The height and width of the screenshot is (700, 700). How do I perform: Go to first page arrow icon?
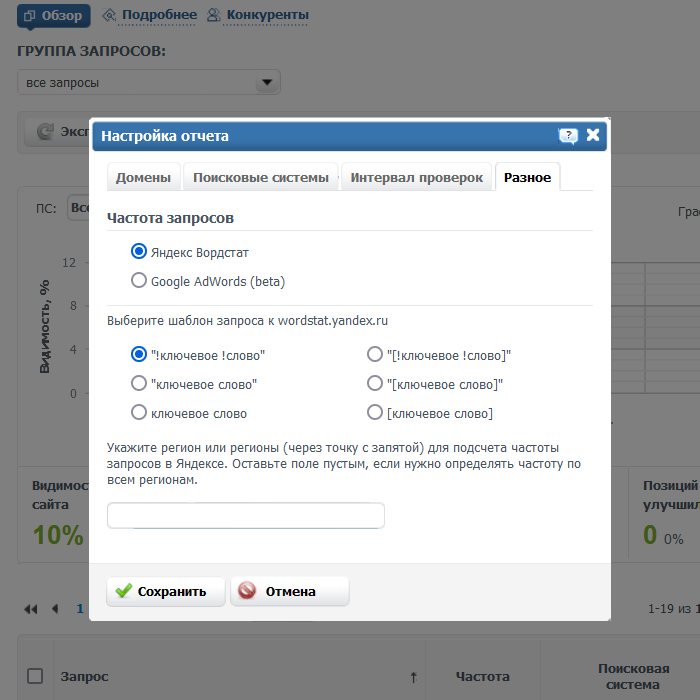[x=30, y=608]
